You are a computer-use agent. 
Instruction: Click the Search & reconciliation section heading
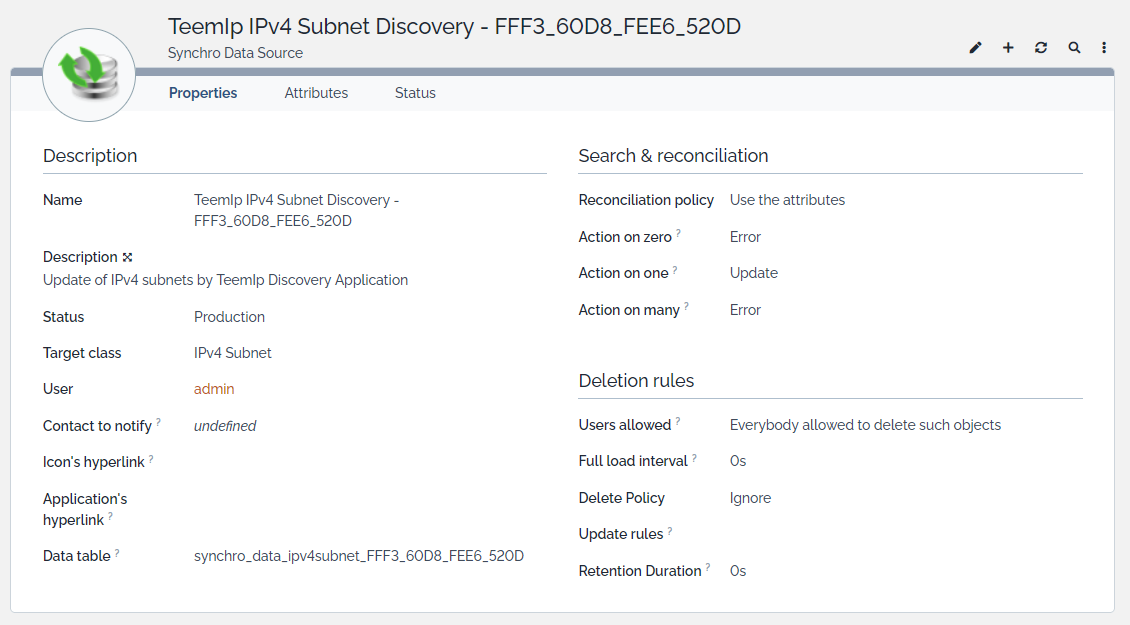point(673,156)
